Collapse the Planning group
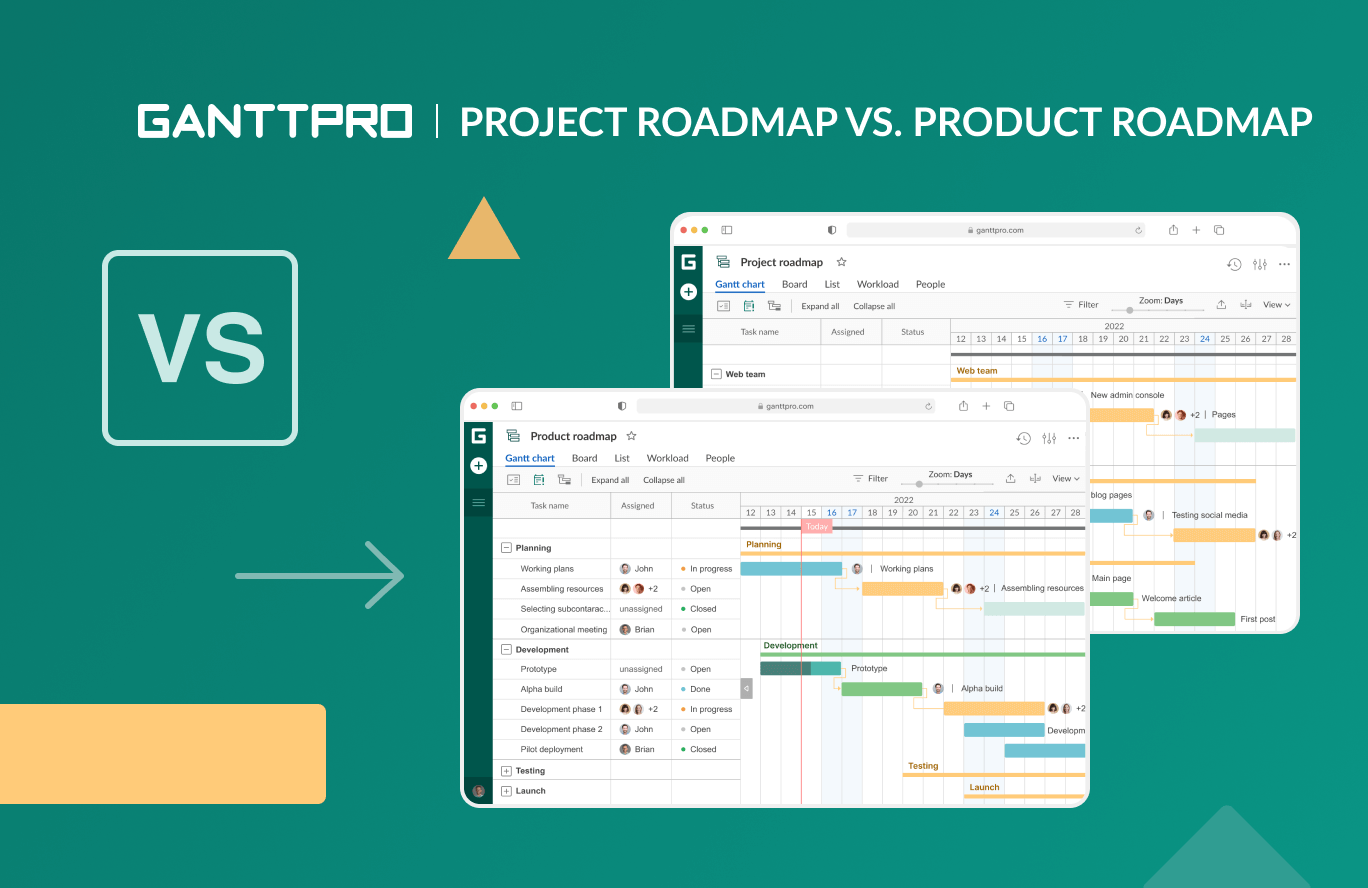This screenshot has width=1368, height=888. pyautogui.click(x=506, y=548)
